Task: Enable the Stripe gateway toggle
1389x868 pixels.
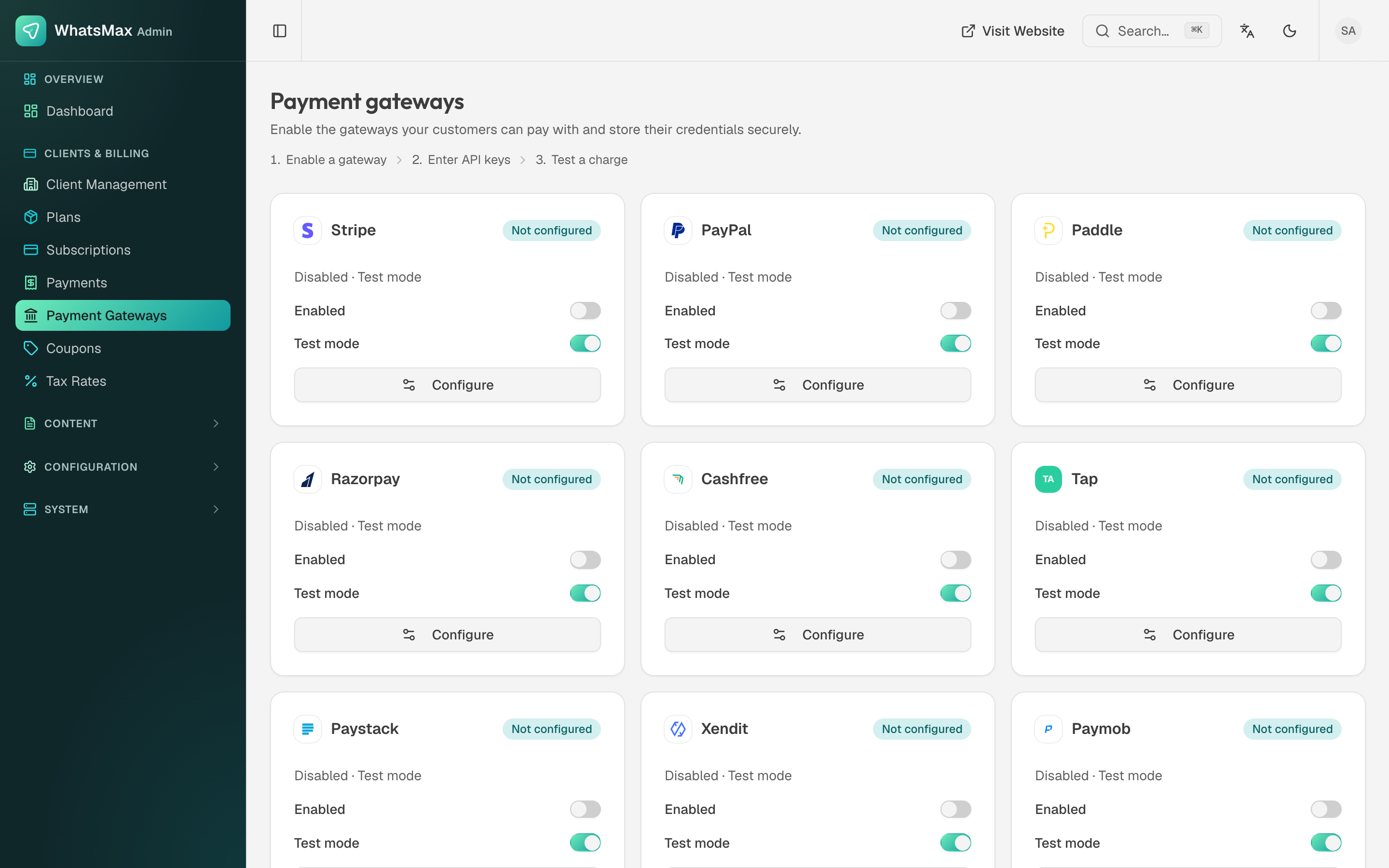Action: (x=585, y=311)
